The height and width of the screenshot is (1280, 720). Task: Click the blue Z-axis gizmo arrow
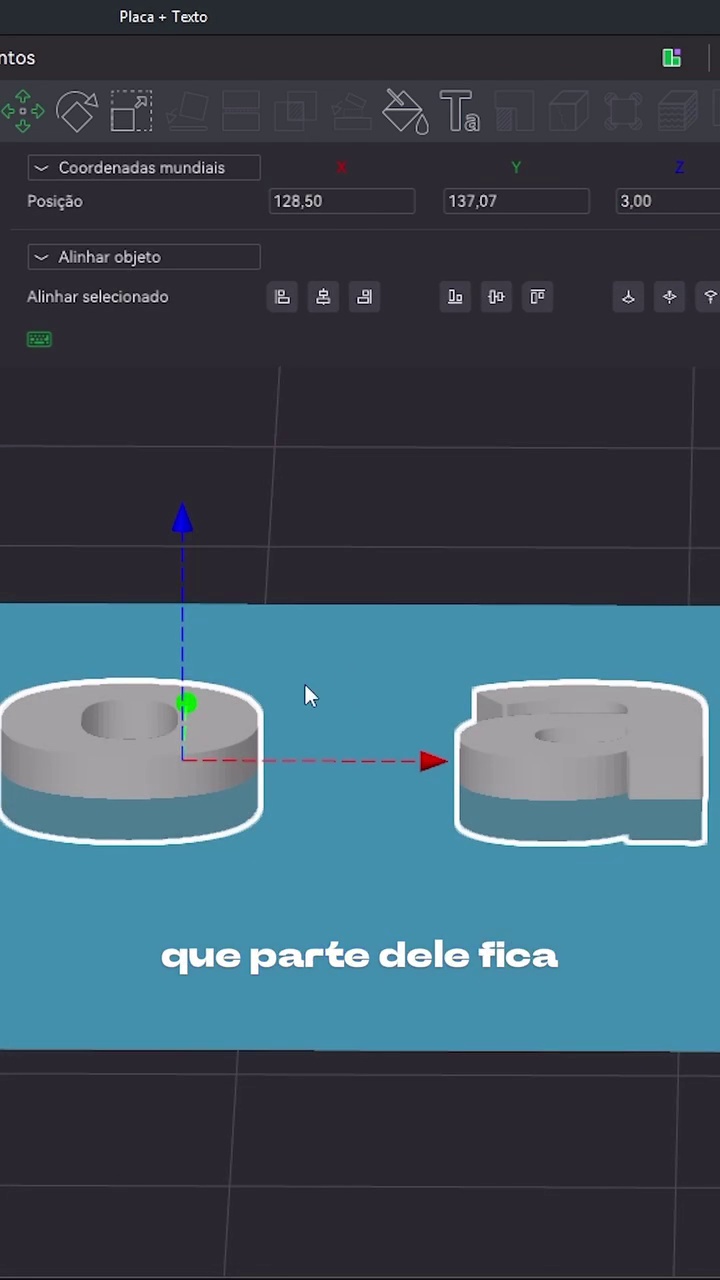(182, 519)
